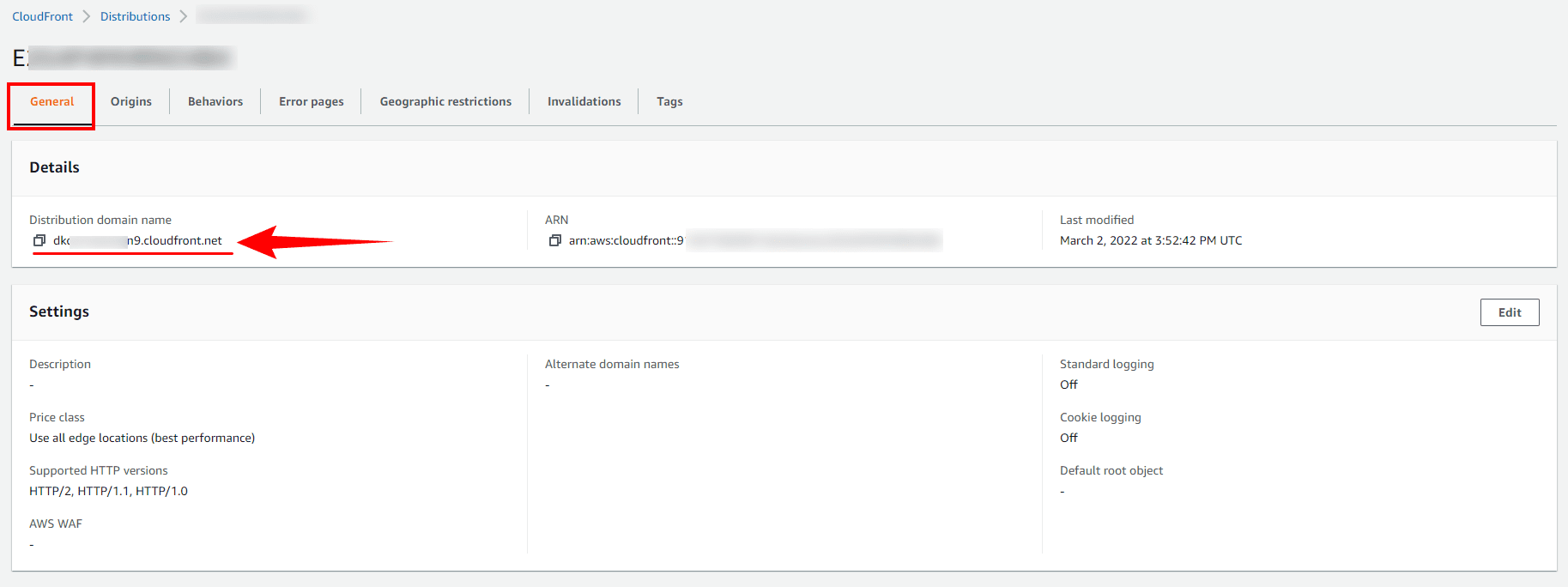1568x587 pixels.
Task: Click the cloudfront.net domain name text
Action: tap(137, 240)
